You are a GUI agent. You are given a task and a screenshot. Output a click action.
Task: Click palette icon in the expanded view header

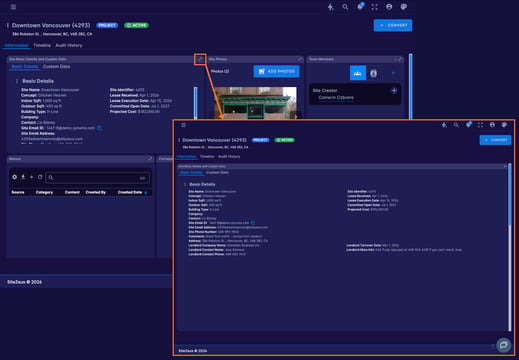pos(504,125)
